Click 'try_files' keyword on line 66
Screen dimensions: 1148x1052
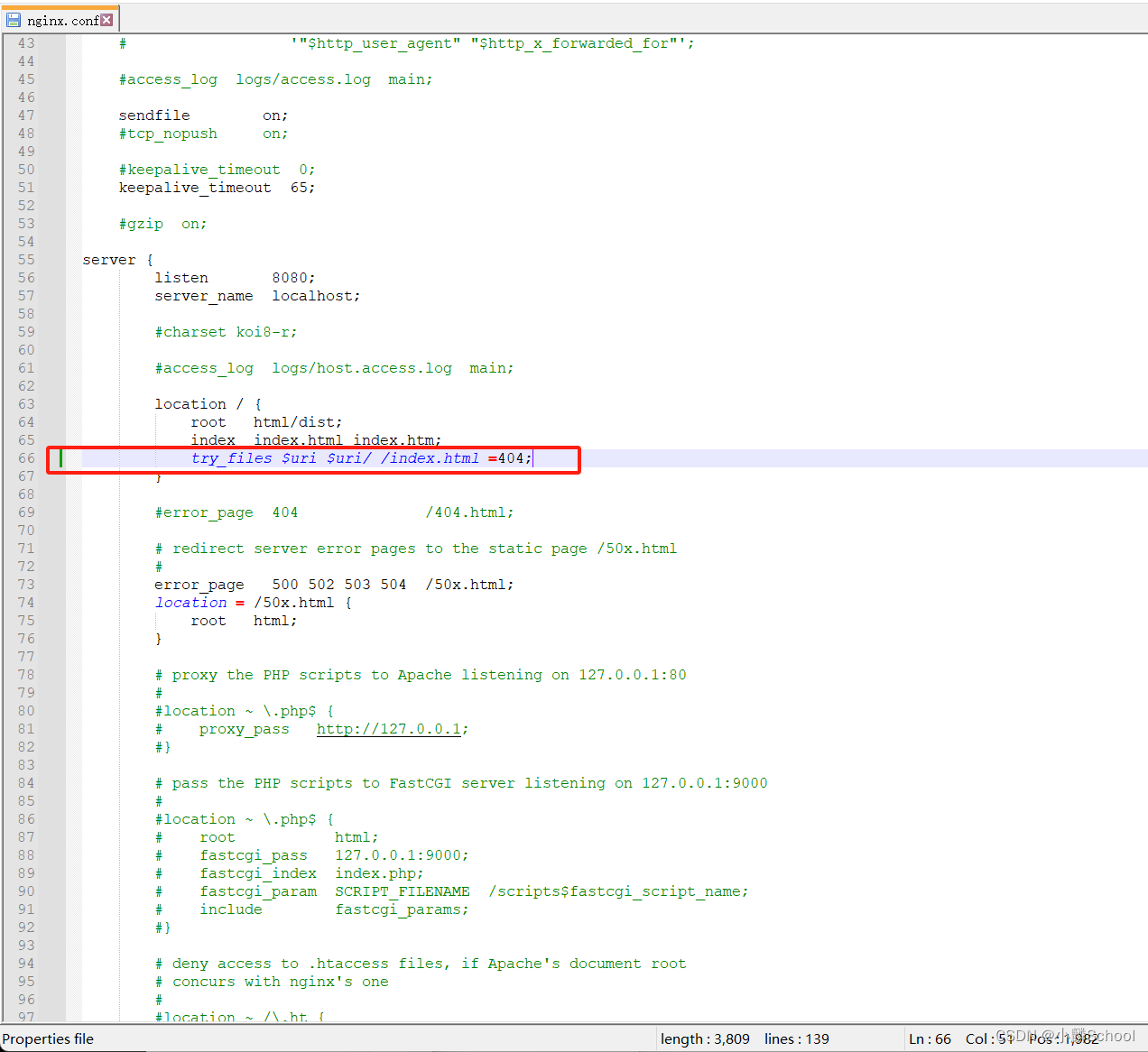coord(231,458)
